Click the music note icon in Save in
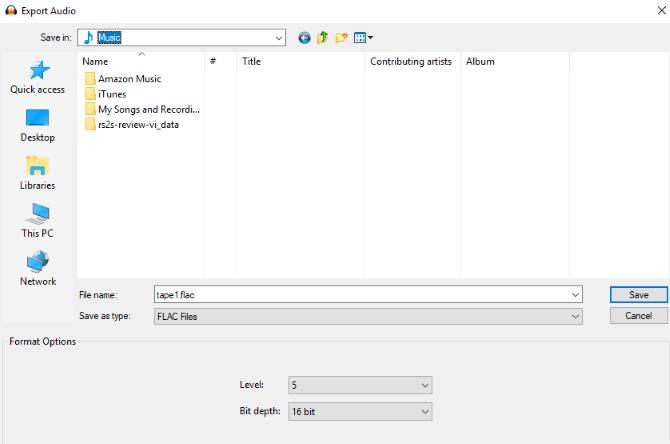This screenshot has height=444, width=670. pos(88,38)
